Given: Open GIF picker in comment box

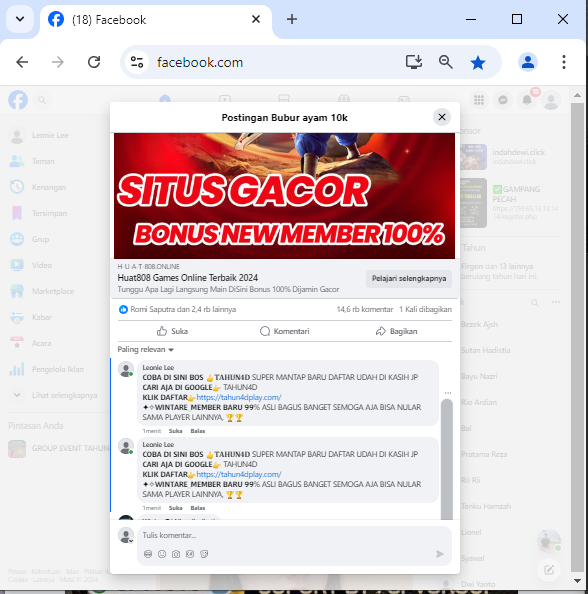Looking at the screenshot, I should coord(190,554).
